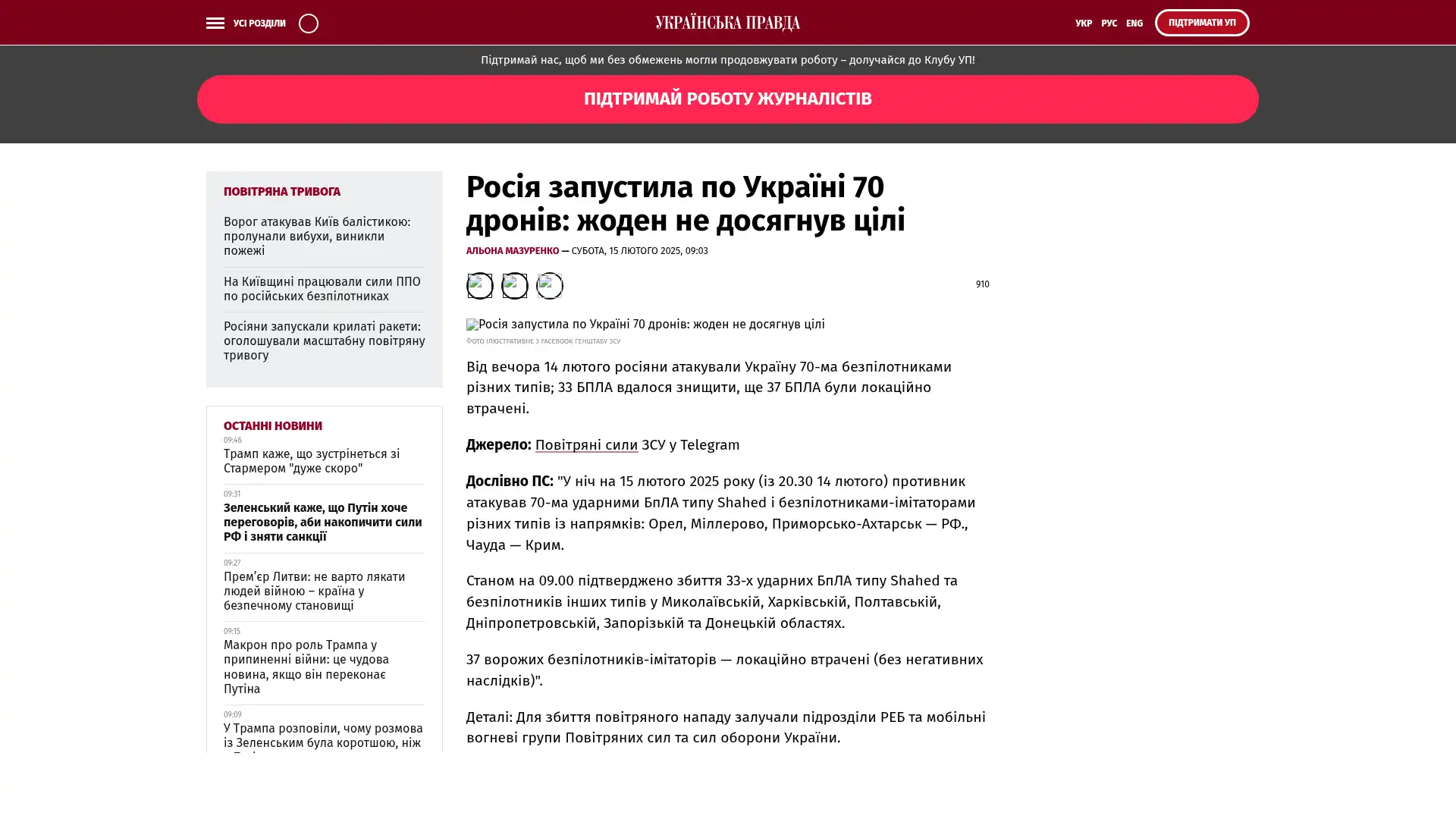Image resolution: width=1456 pixels, height=819 pixels.
Task: Open the hamburger menu icon
Action: 215,23
